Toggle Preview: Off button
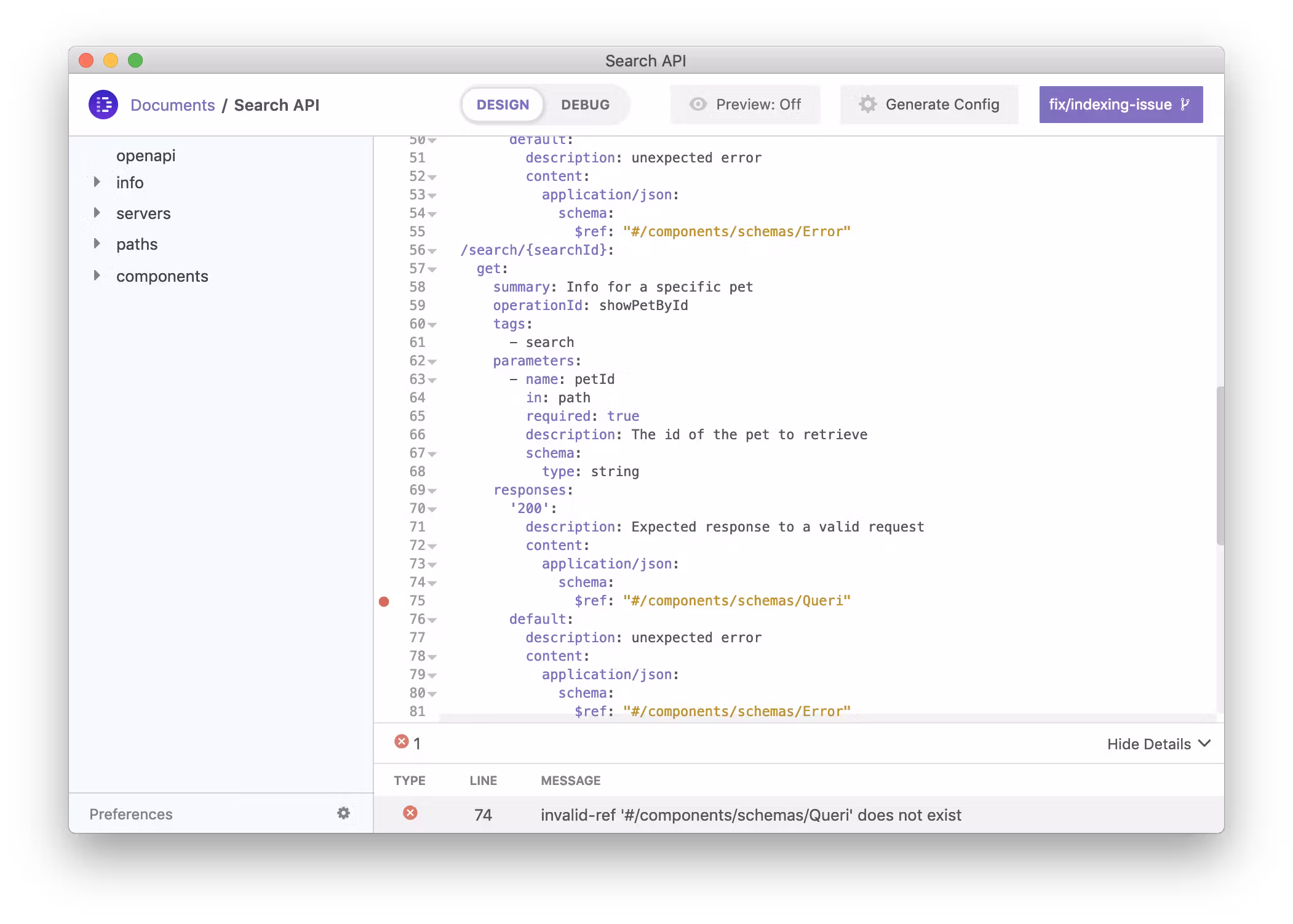 click(x=745, y=105)
